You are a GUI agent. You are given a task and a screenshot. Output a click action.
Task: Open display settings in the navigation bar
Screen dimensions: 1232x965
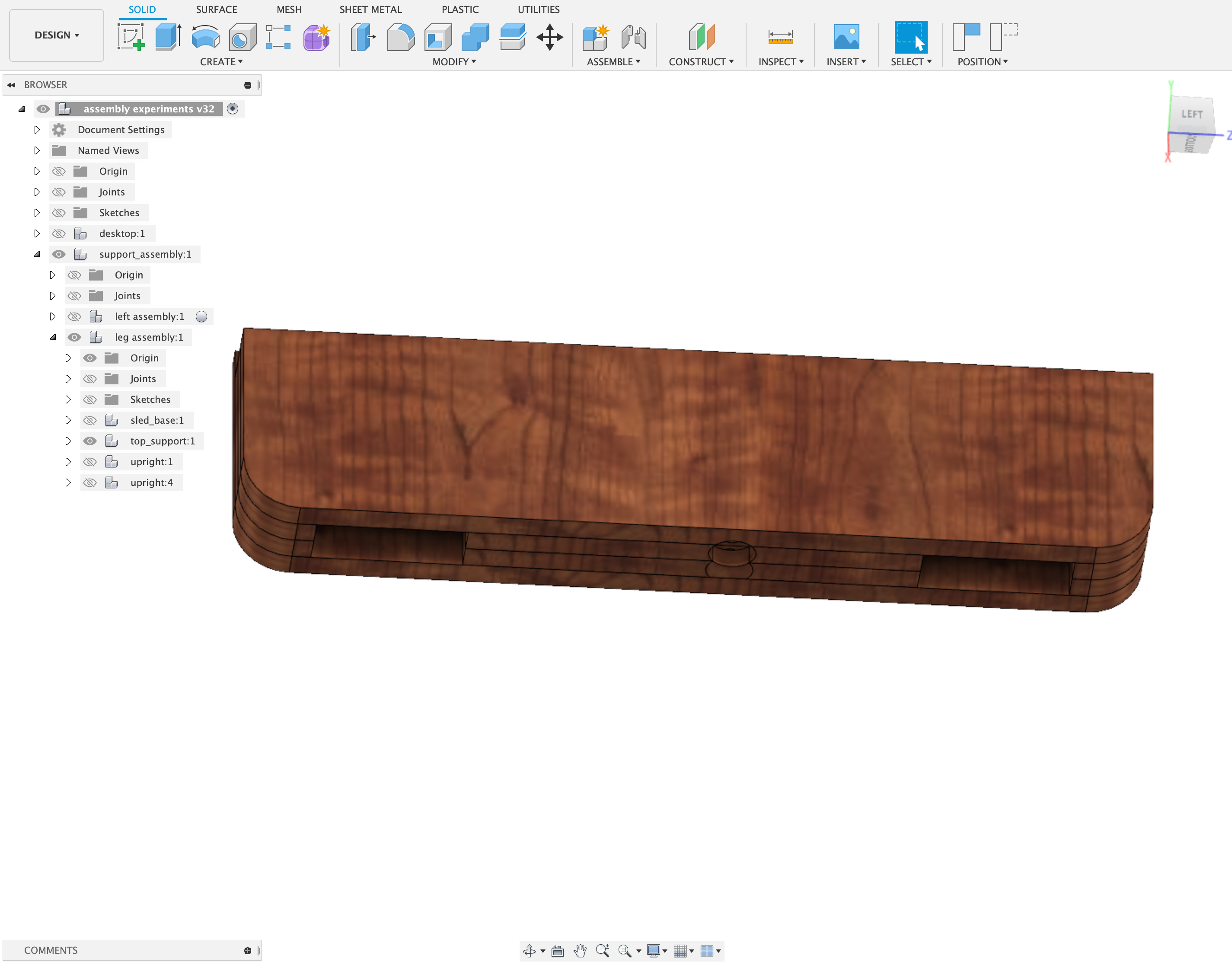click(x=655, y=950)
